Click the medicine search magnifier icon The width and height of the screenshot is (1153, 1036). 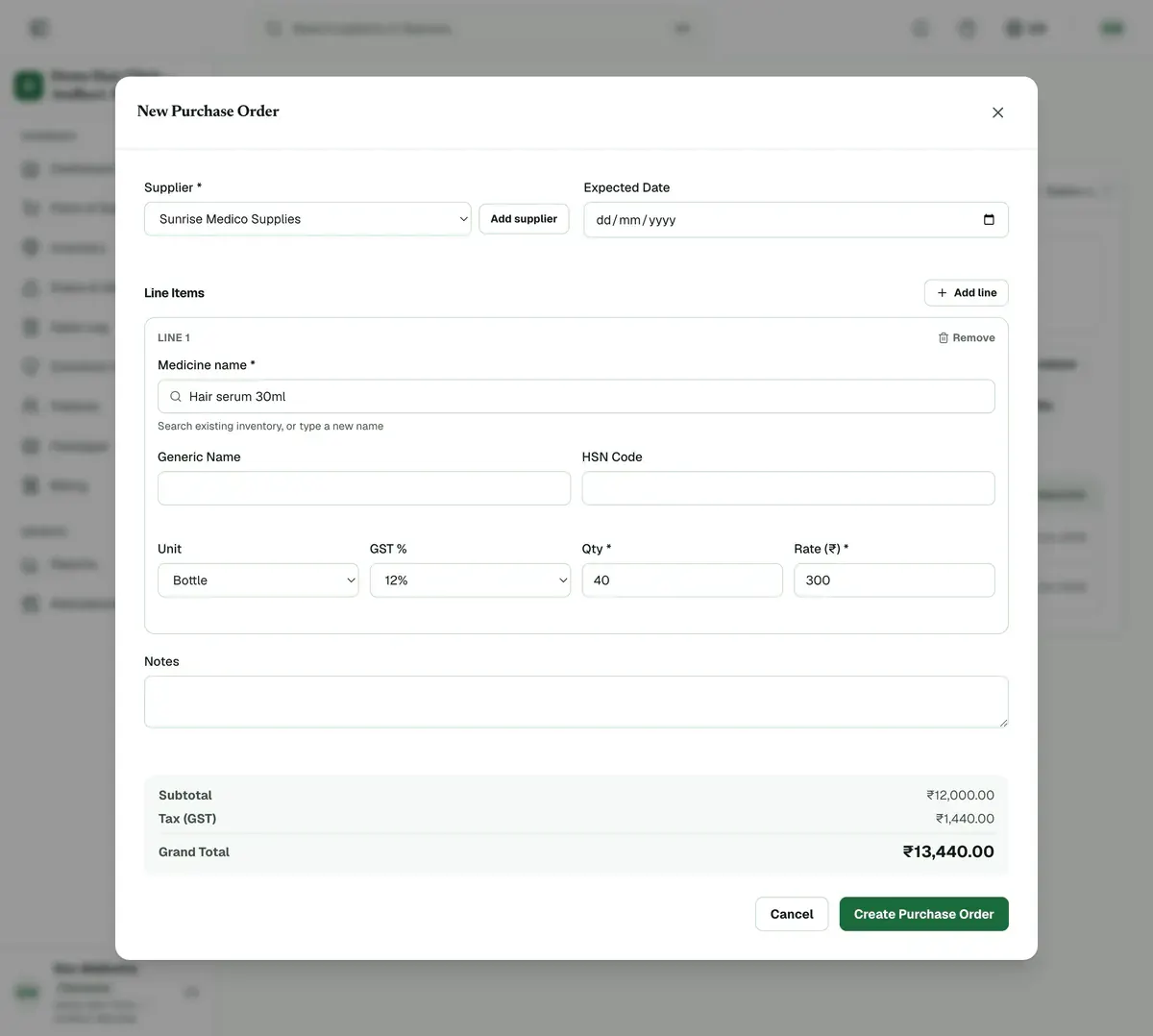click(176, 397)
